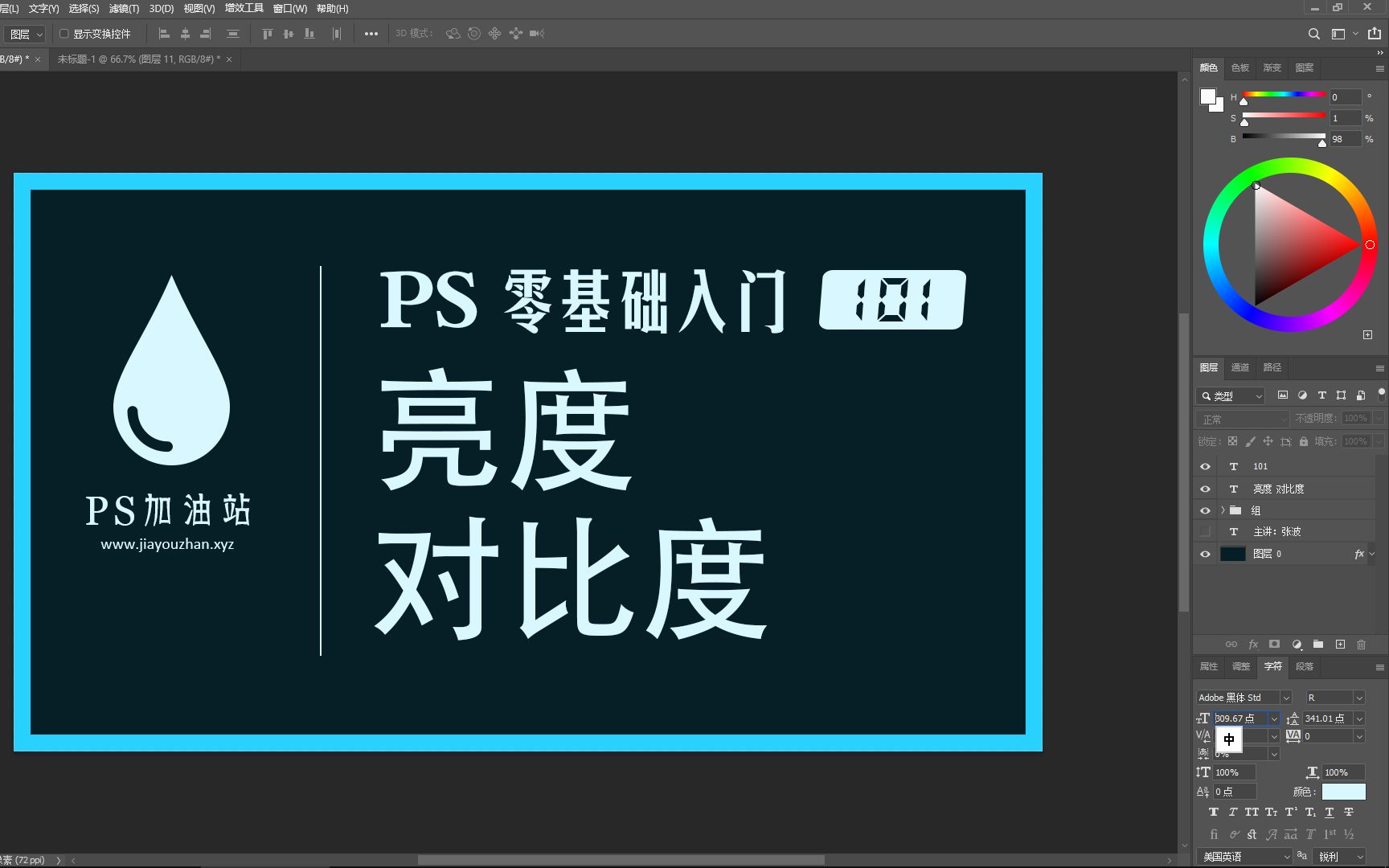Delete layer trash icon
Viewport: 1389px width, 868px height.
(x=1361, y=645)
